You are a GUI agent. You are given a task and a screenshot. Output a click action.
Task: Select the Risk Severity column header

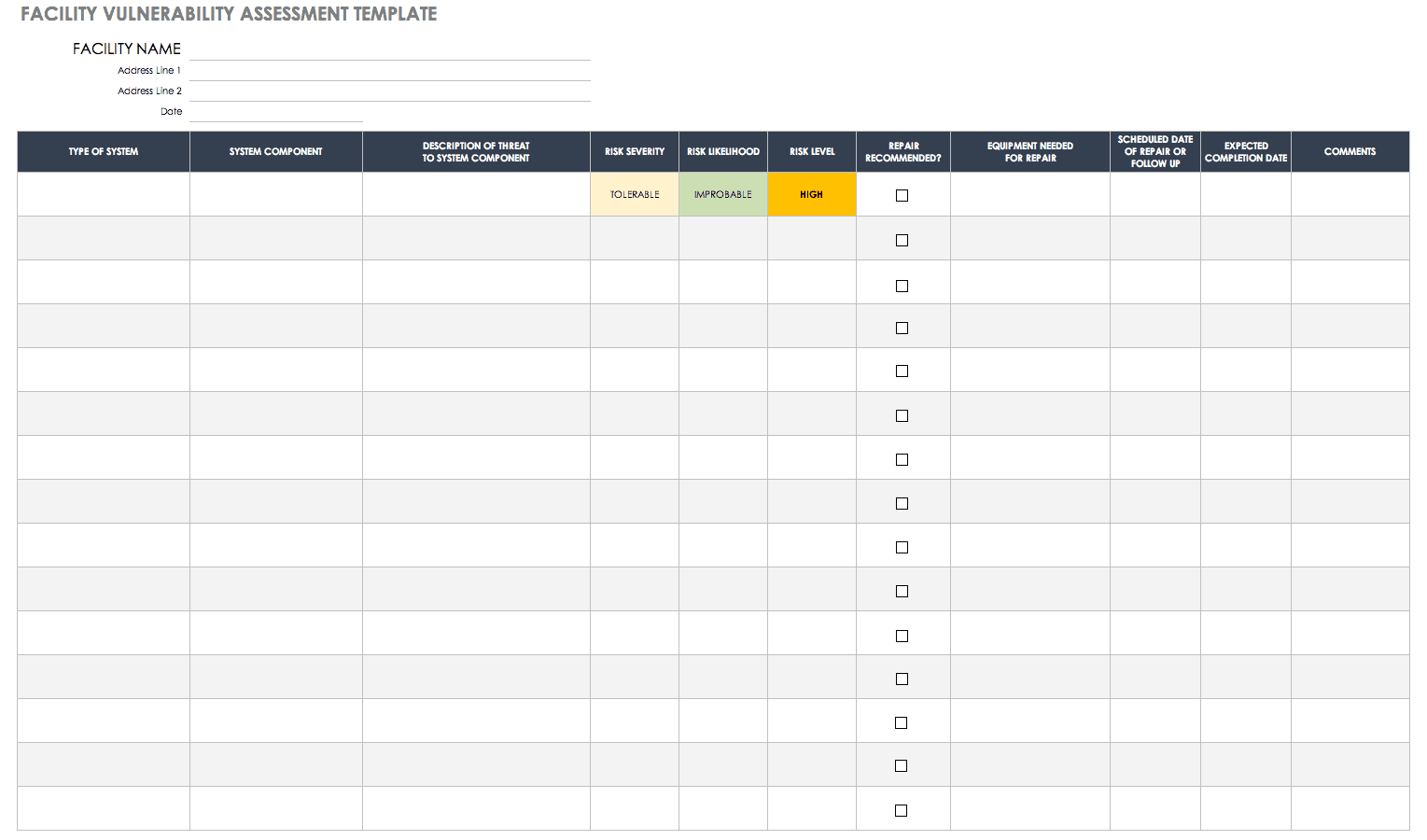point(635,151)
